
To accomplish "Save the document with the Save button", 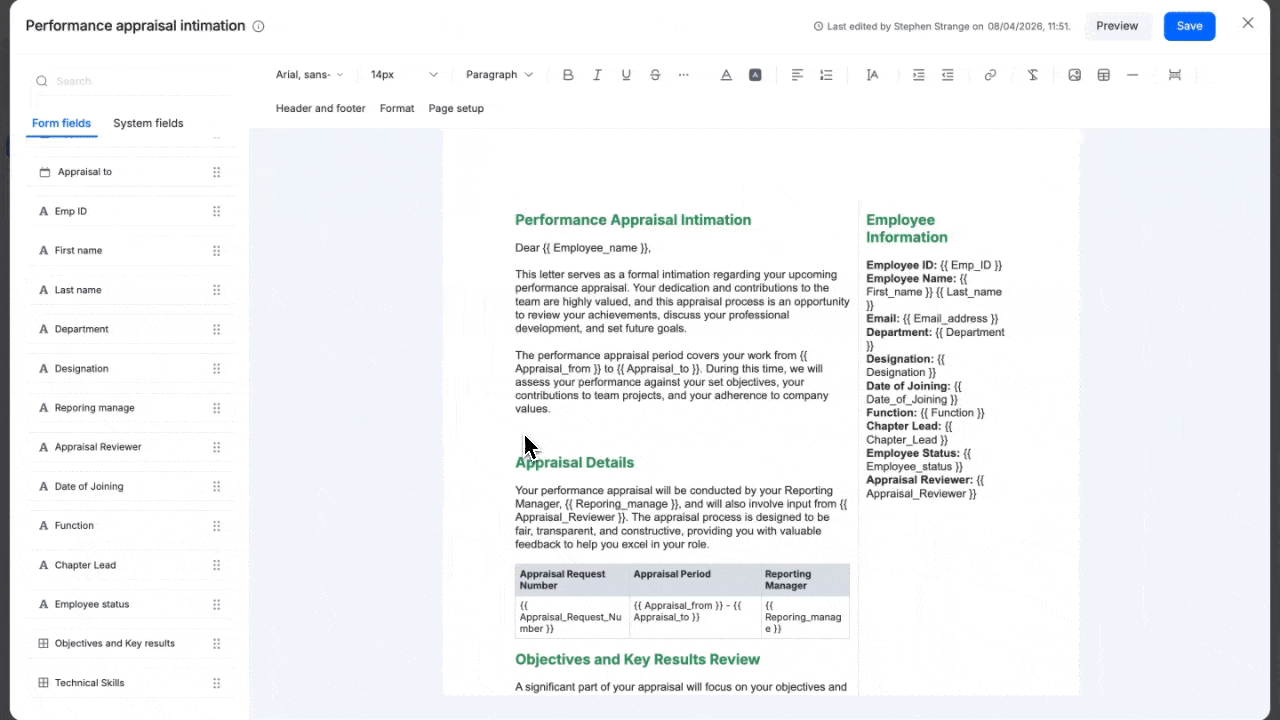I will [x=1189, y=26].
